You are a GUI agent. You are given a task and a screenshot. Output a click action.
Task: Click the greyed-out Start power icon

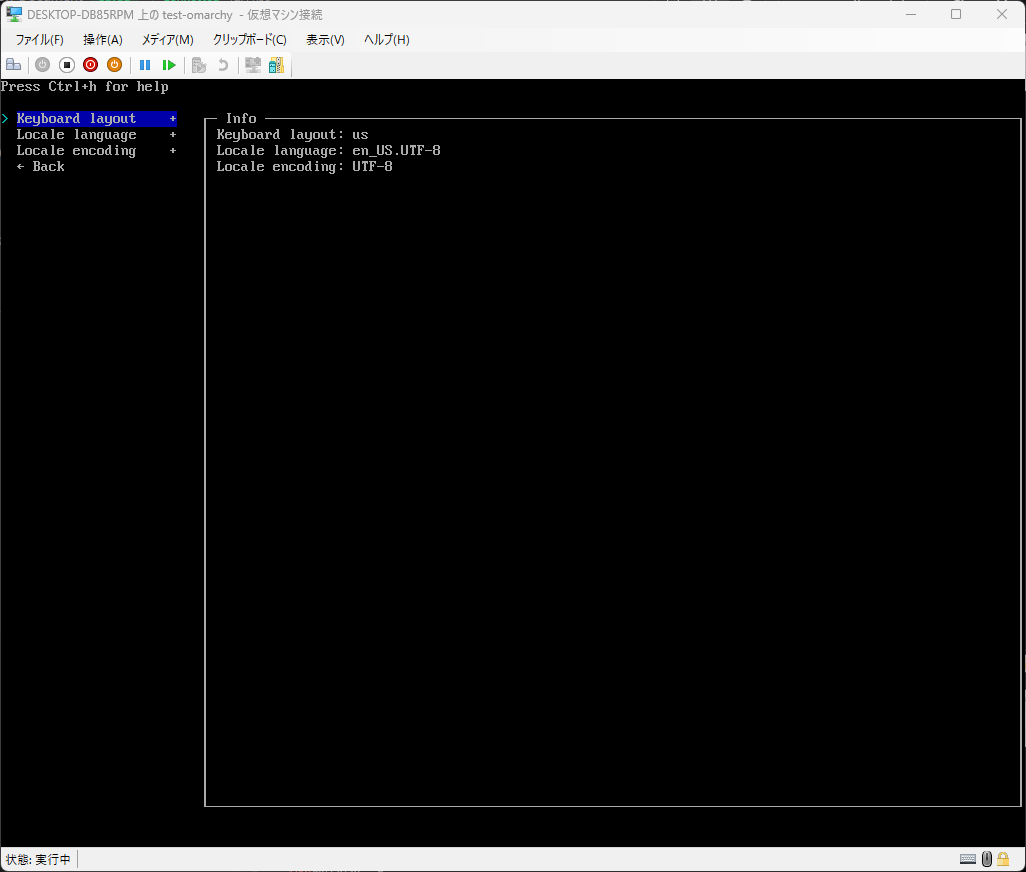43,65
